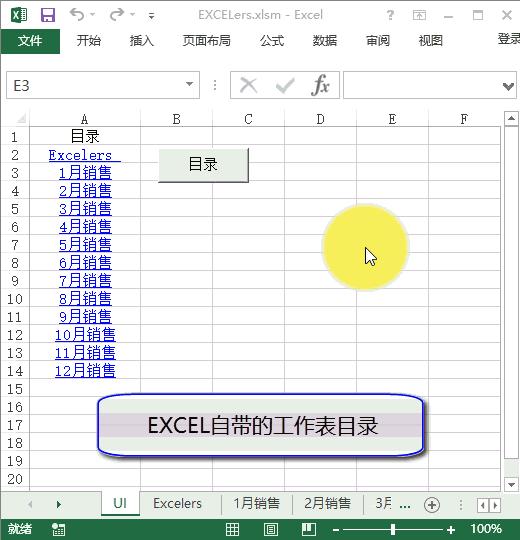Click the 登录 sign-in link
Image resolution: width=520 pixels, height=540 pixels.
click(509, 39)
